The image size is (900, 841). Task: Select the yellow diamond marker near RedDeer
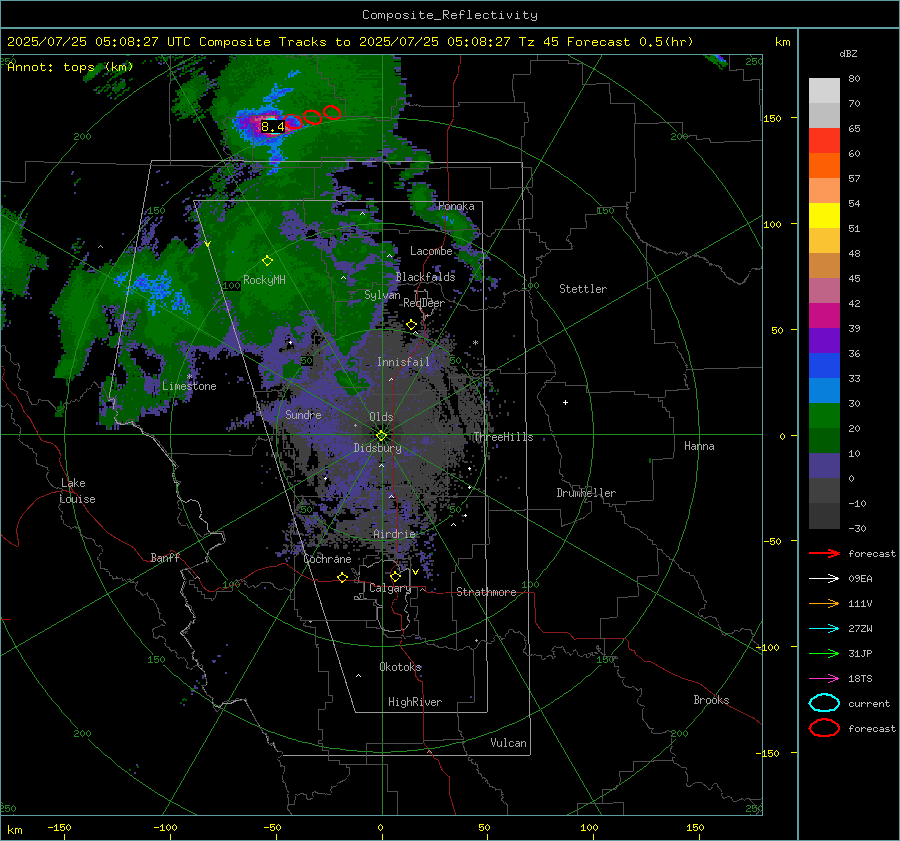[x=411, y=325]
